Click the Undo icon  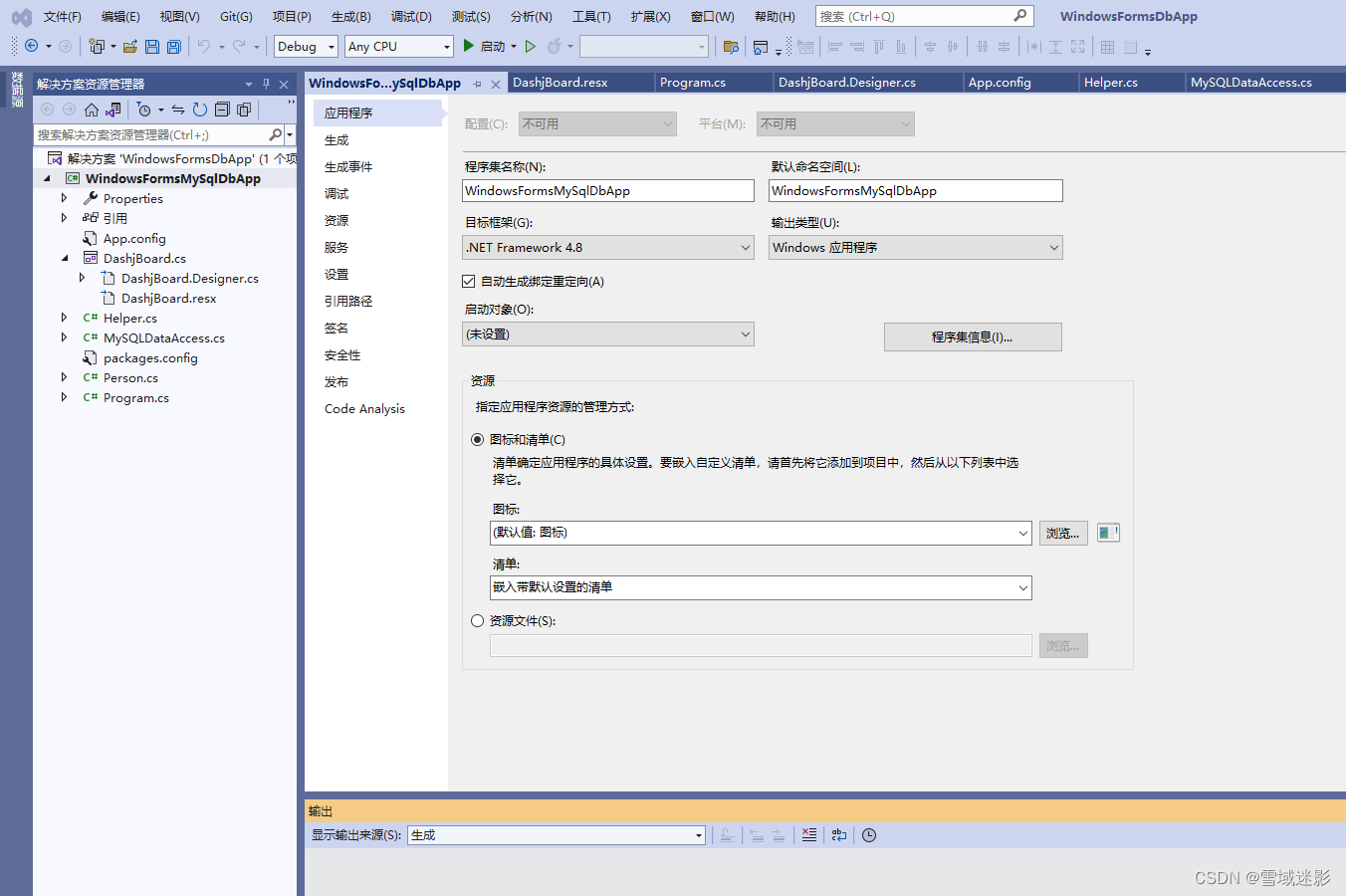point(205,46)
